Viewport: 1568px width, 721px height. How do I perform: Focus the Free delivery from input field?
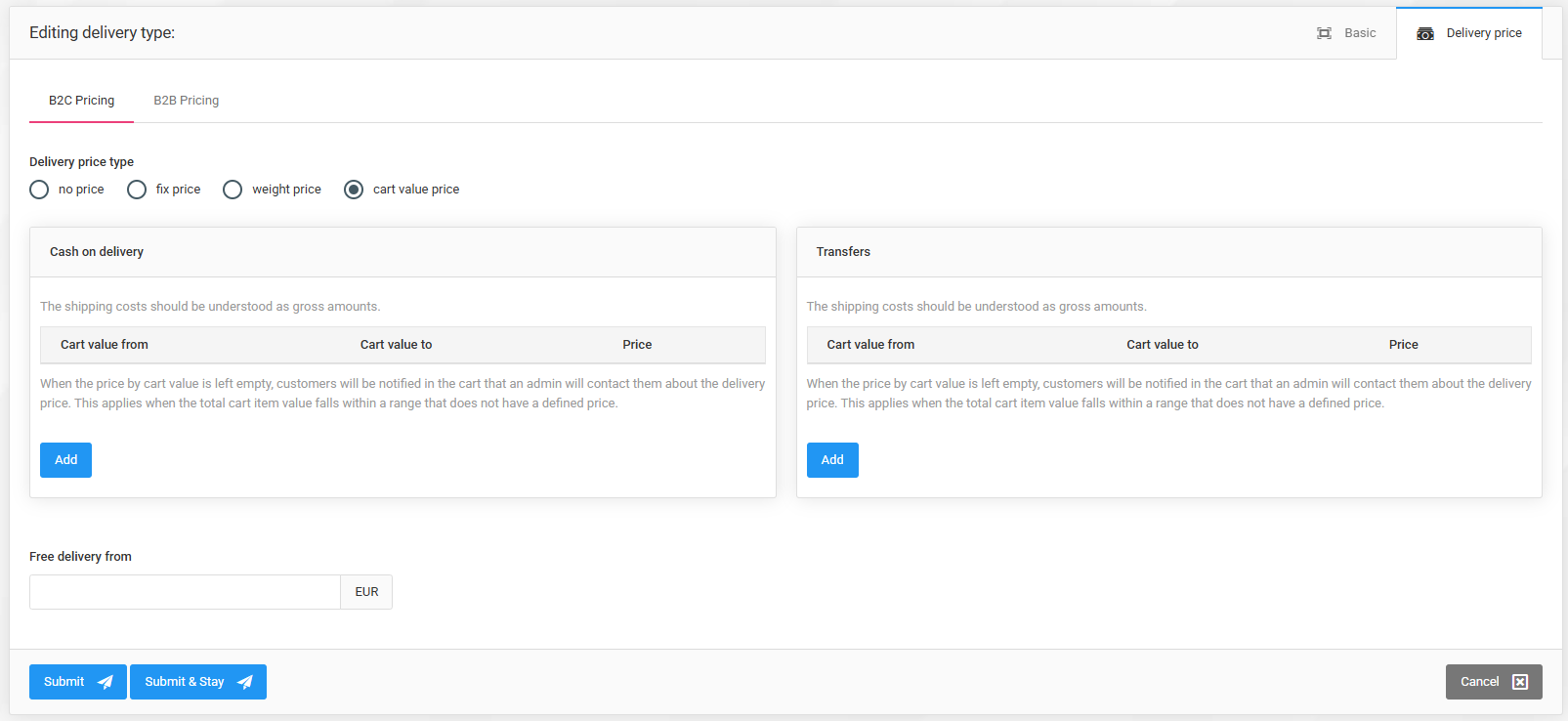coord(185,592)
